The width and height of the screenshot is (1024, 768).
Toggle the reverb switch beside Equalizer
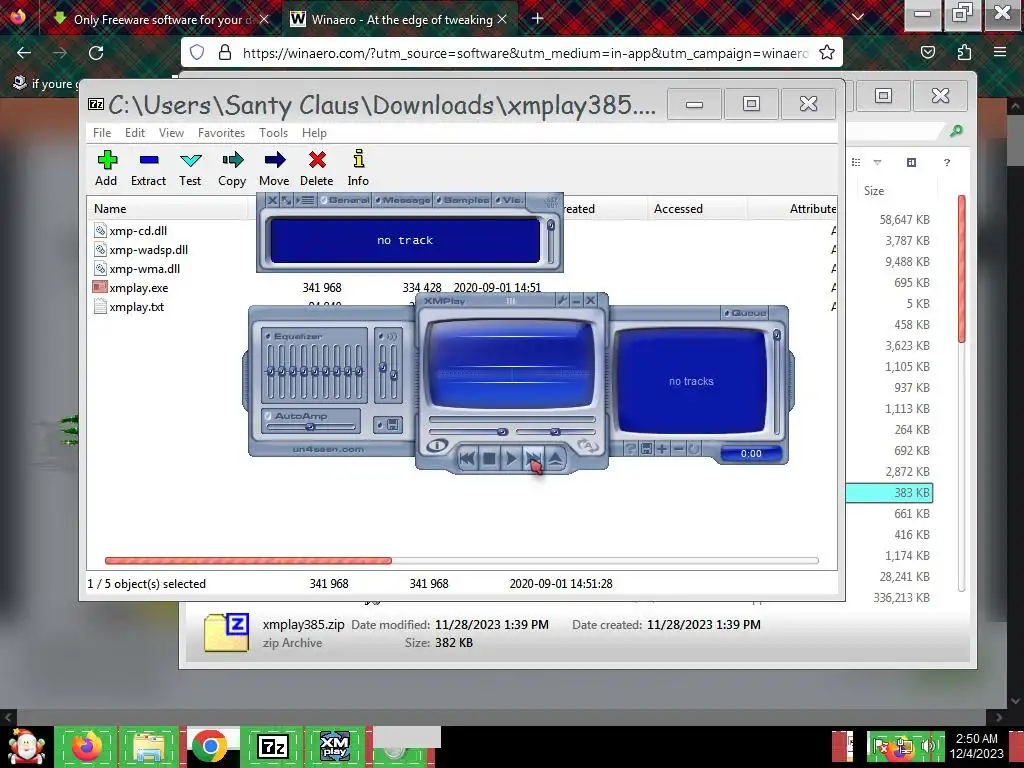click(382, 336)
